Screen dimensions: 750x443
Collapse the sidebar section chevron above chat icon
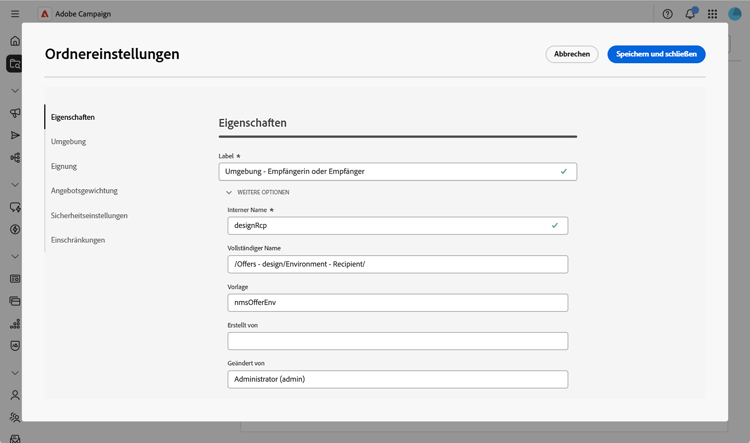point(15,185)
